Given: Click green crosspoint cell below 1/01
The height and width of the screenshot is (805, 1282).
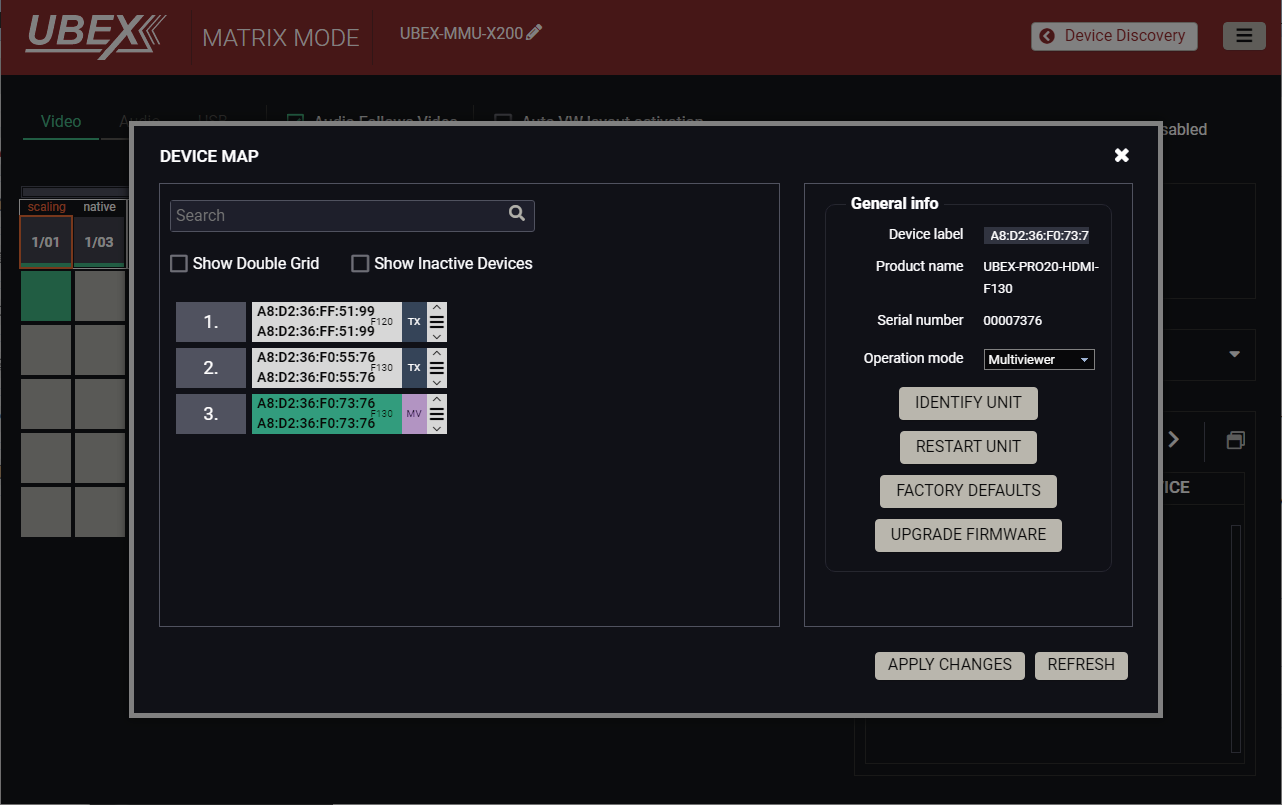Looking at the screenshot, I should pos(46,296).
